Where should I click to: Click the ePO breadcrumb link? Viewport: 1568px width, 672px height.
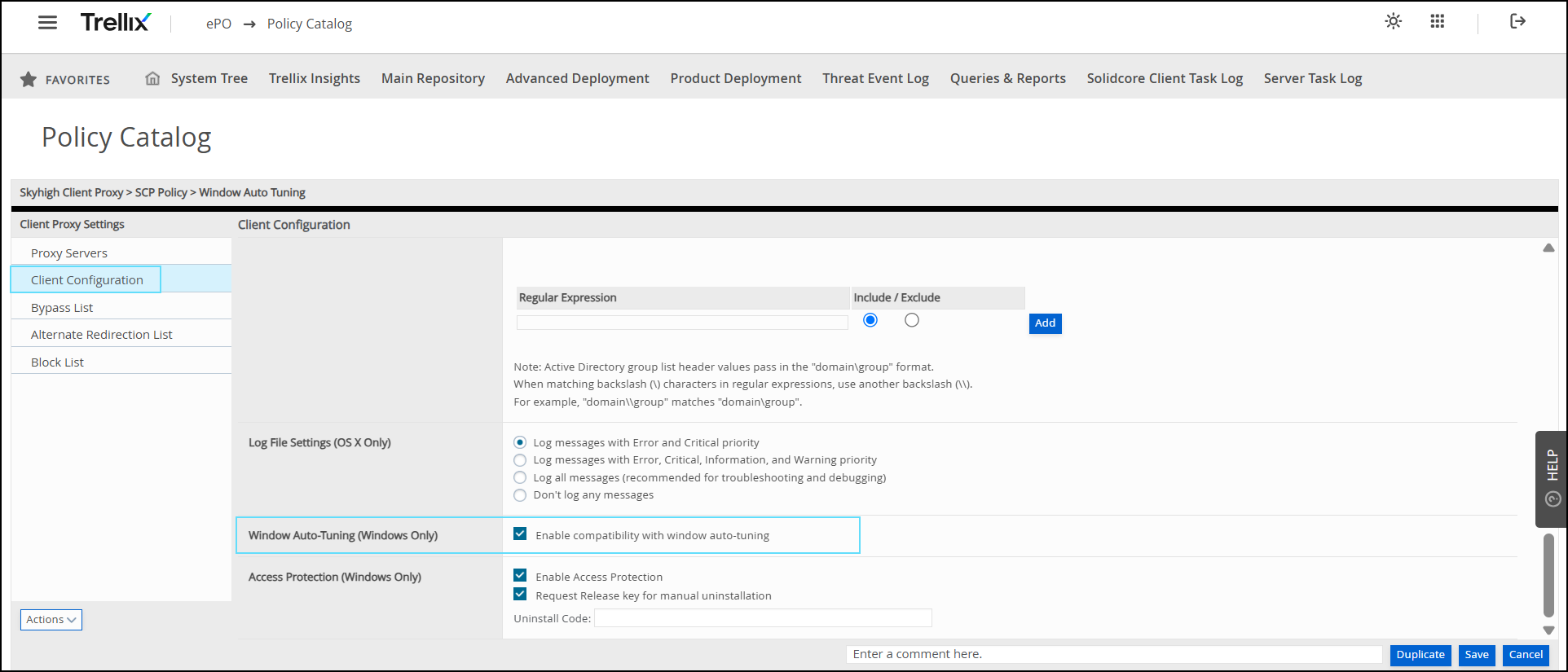218,24
